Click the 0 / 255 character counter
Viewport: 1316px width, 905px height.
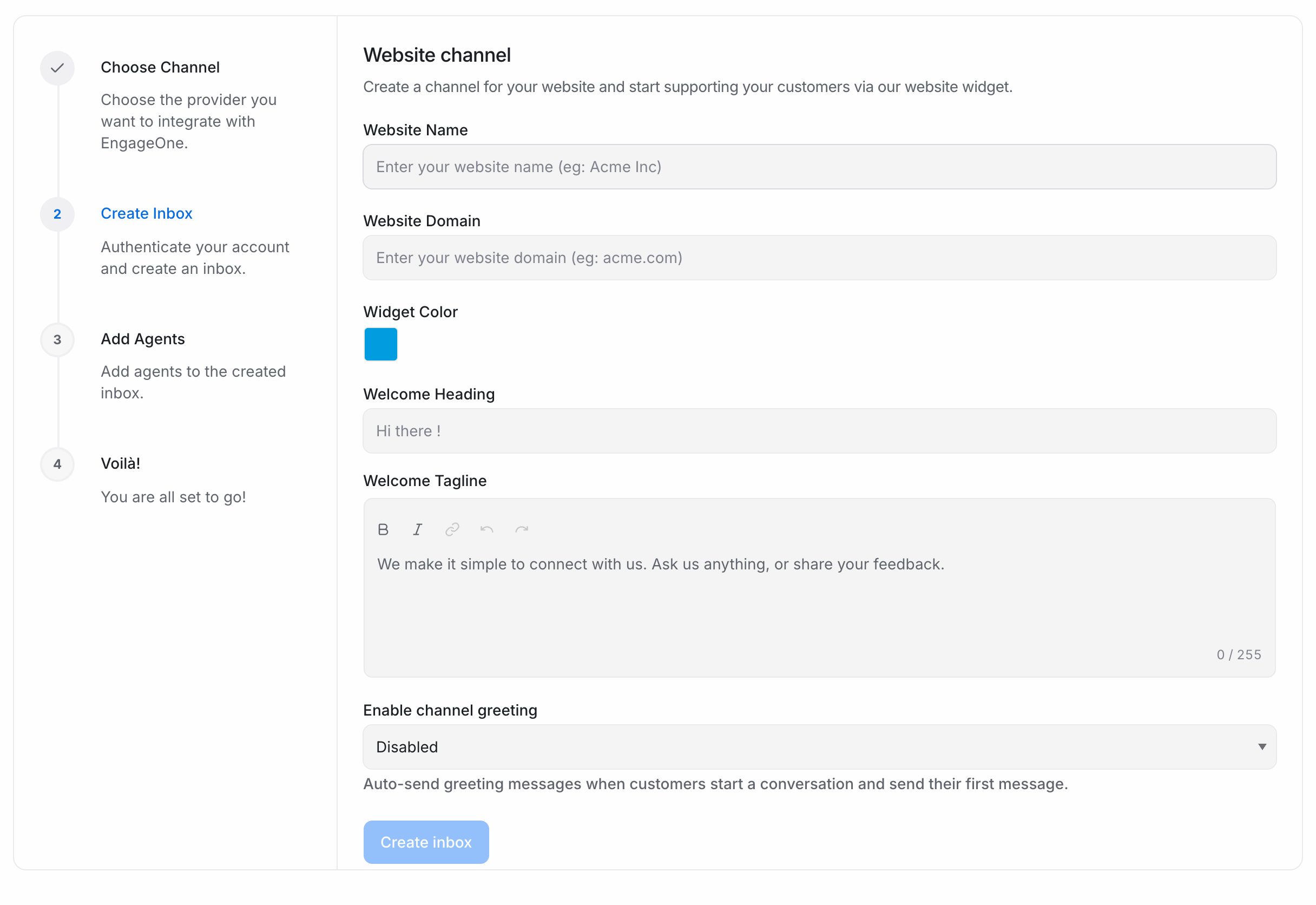(1239, 655)
